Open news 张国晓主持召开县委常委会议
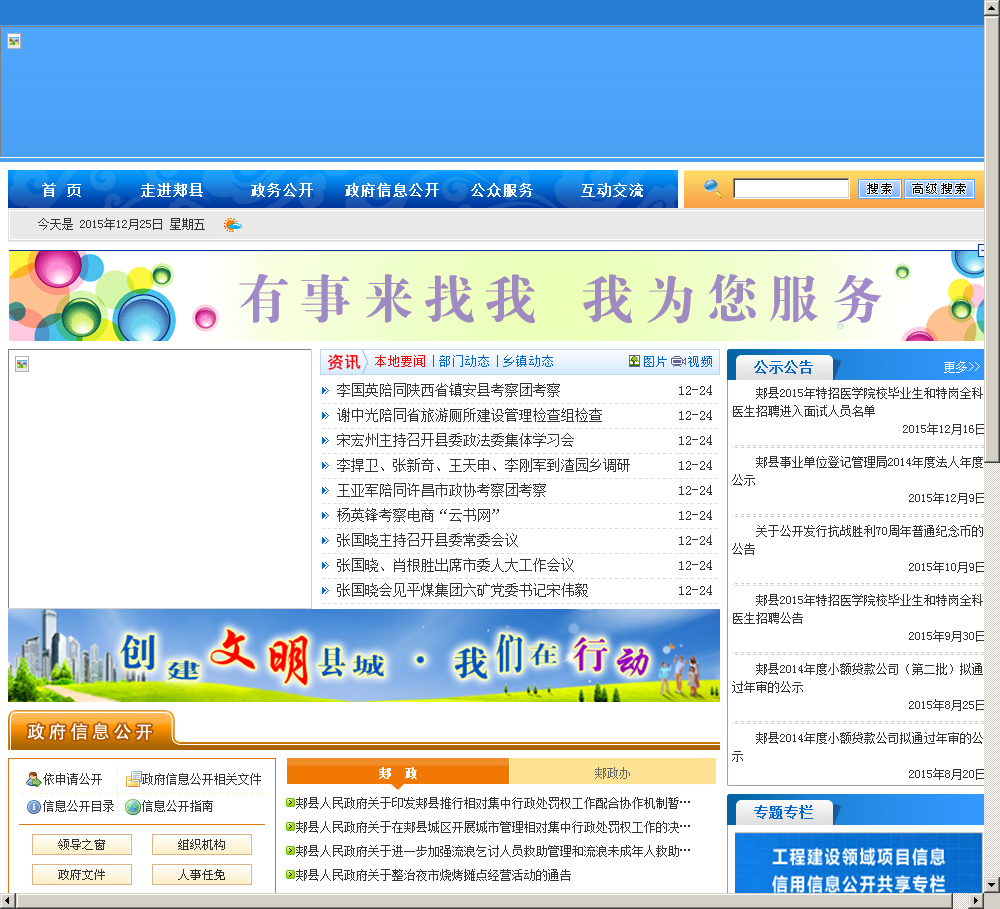This screenshot has width=1000, height=909. click(x=427, y=540)
